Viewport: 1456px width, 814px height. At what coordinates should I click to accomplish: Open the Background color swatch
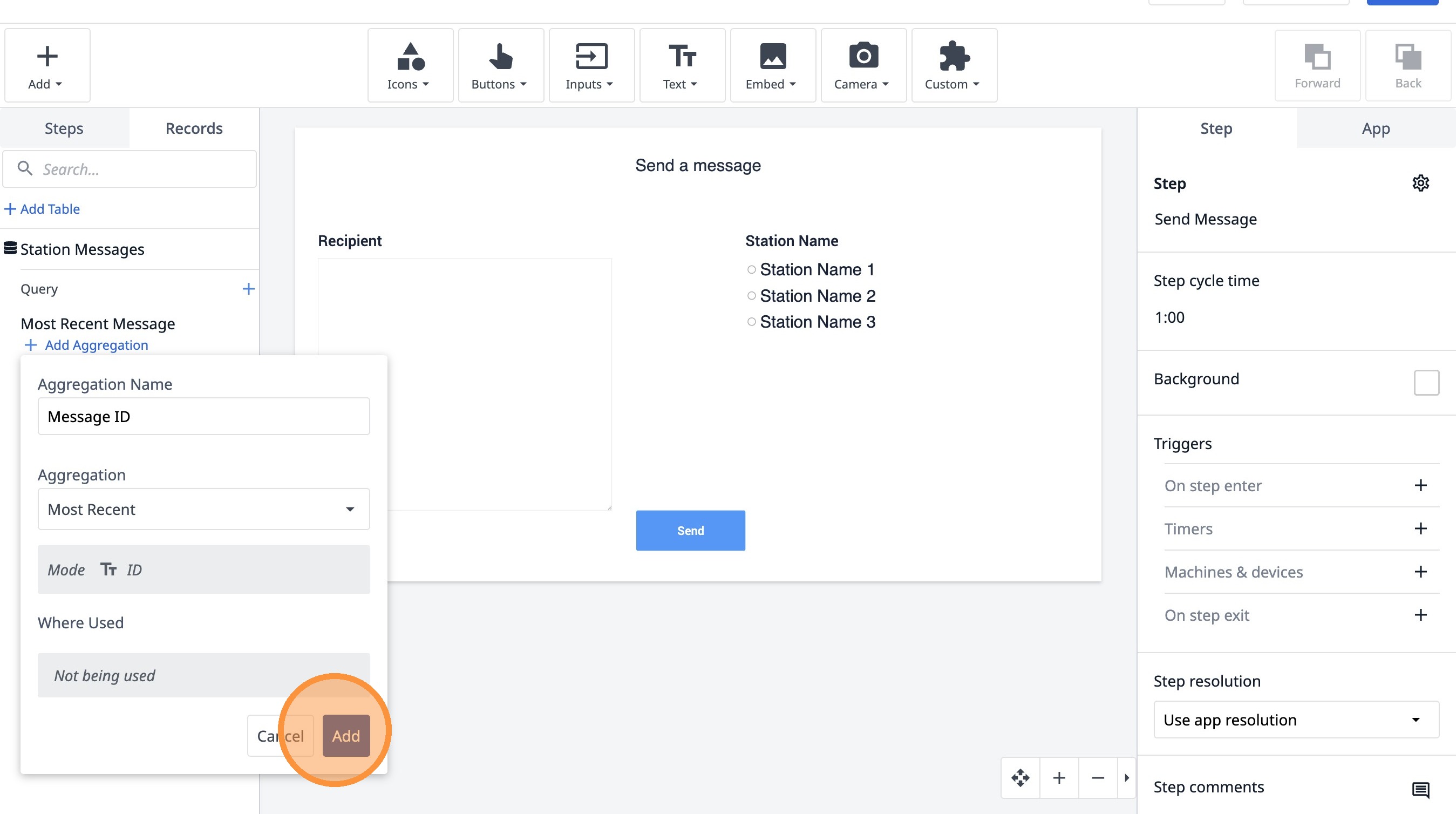click(x=1425, y=383)
